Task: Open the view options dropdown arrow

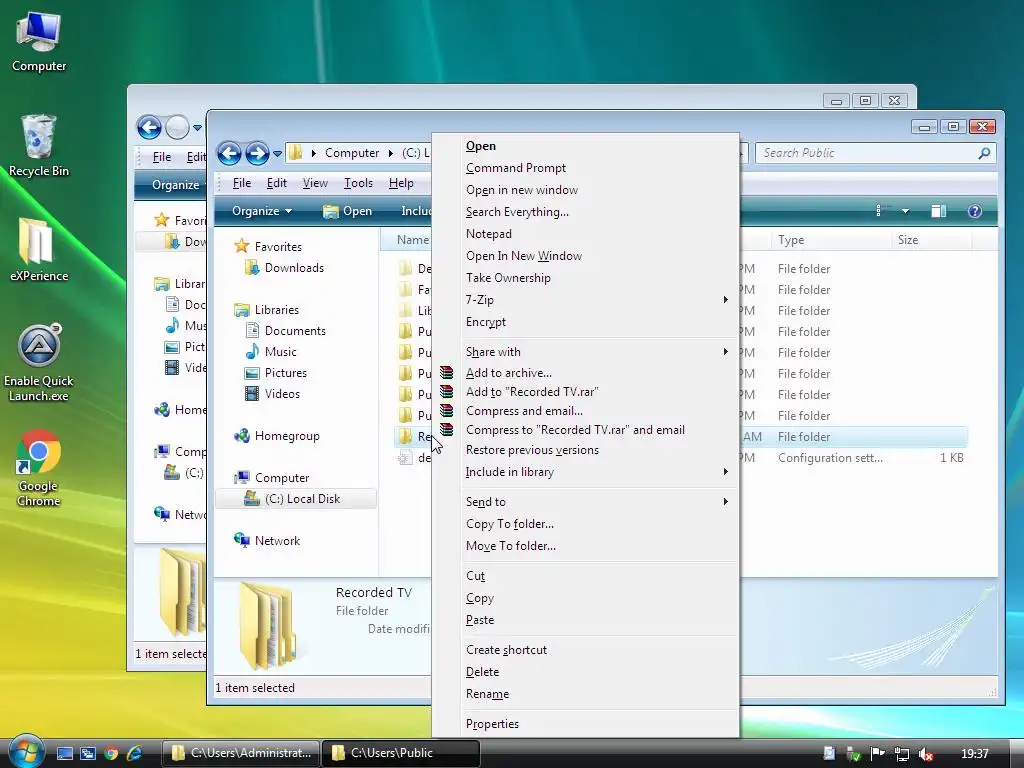Action: click(x=905, y=211)
